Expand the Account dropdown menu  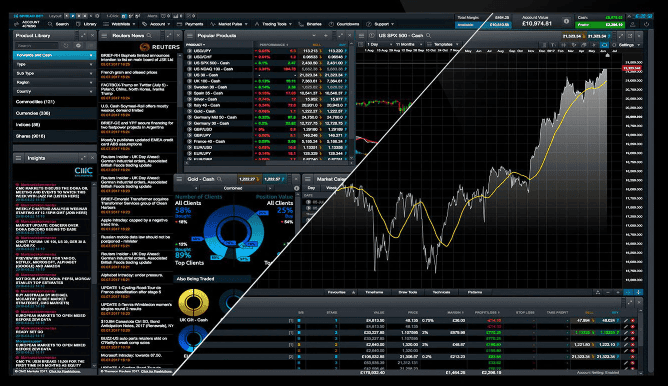[x=156, y=24]
